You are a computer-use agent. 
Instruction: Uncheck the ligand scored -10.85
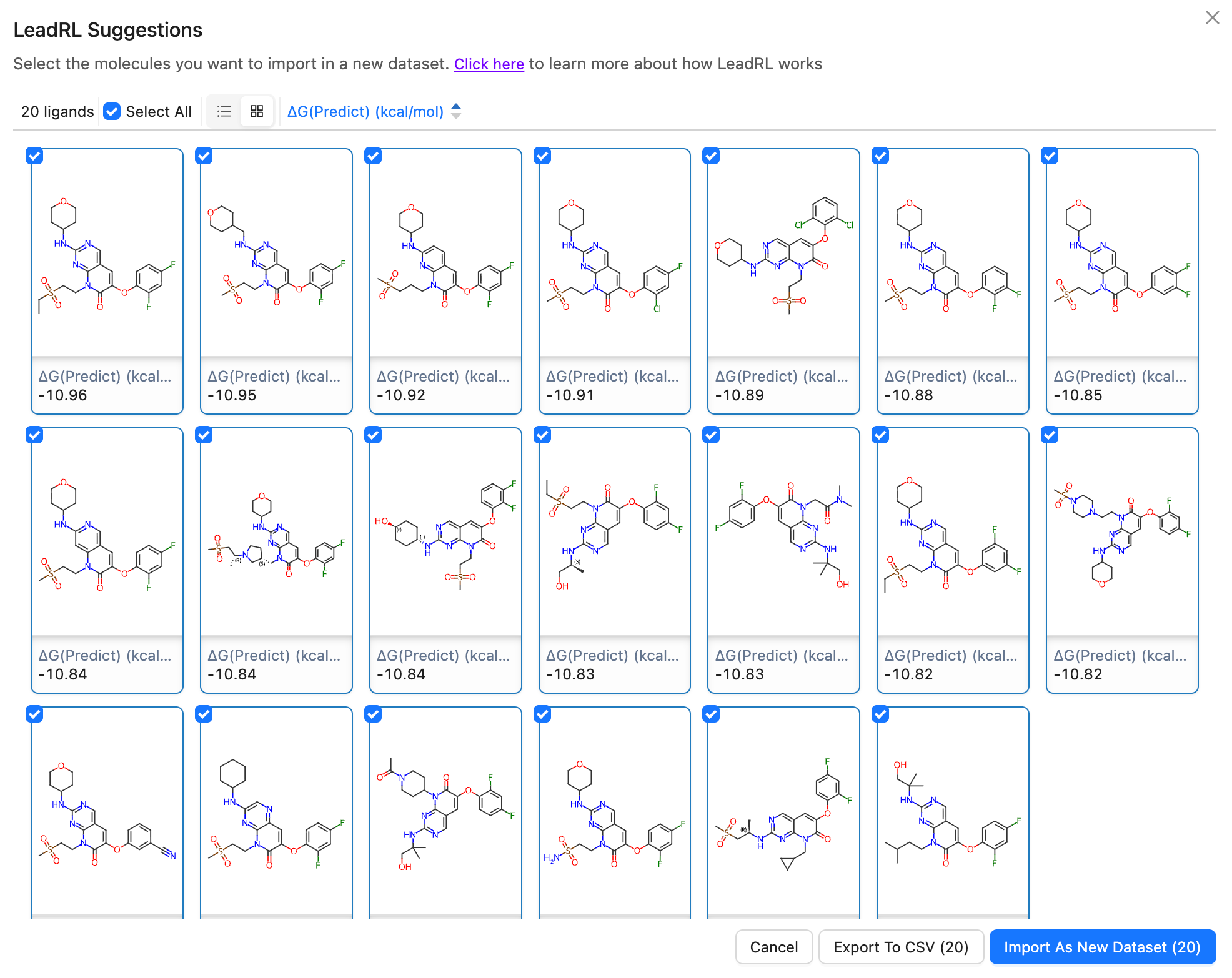tap(1050, 156)
